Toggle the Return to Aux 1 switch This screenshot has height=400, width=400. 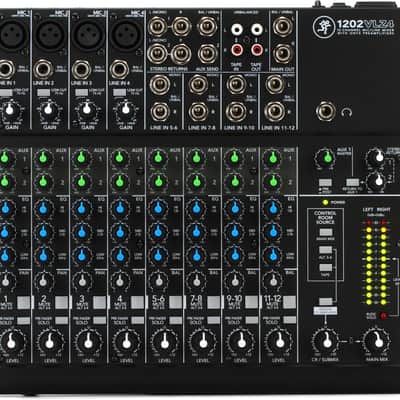(x=352, y=182)
